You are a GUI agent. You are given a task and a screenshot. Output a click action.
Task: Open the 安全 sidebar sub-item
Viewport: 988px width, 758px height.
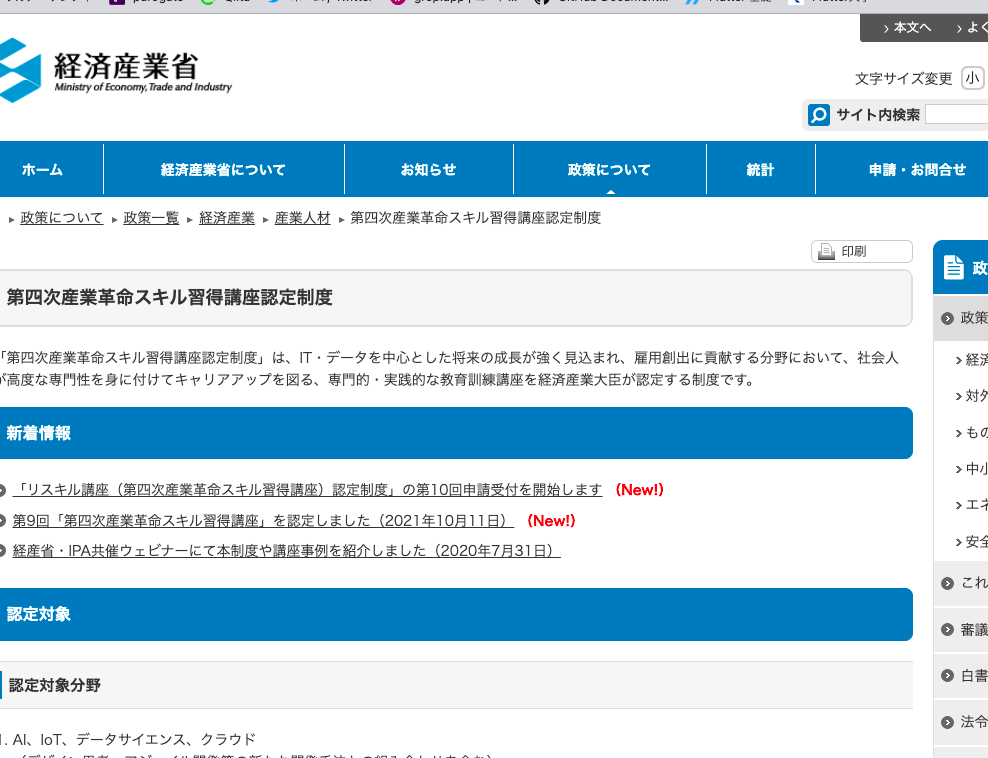point(972,541)
